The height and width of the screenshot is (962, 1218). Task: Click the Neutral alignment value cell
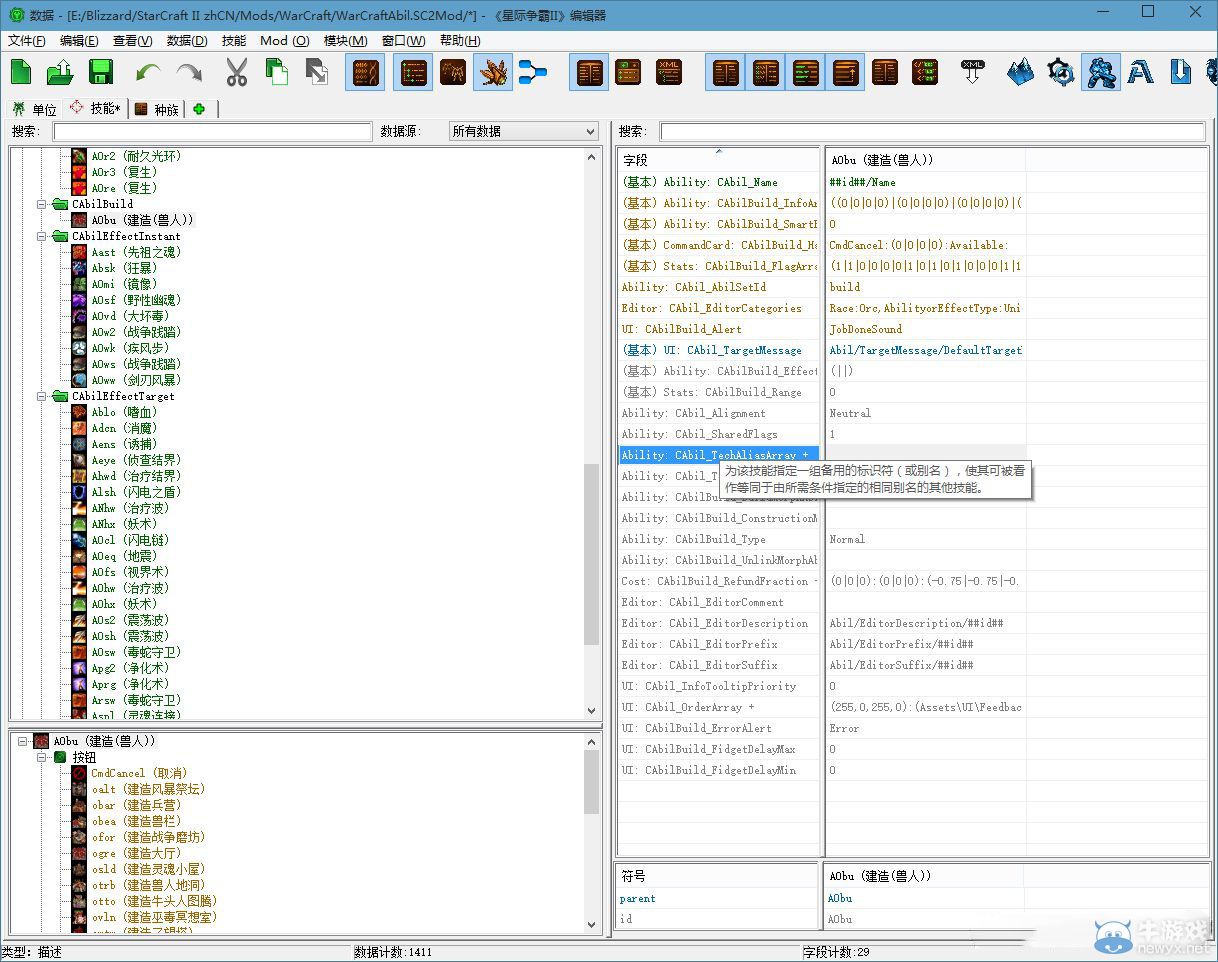click(925, 413)
